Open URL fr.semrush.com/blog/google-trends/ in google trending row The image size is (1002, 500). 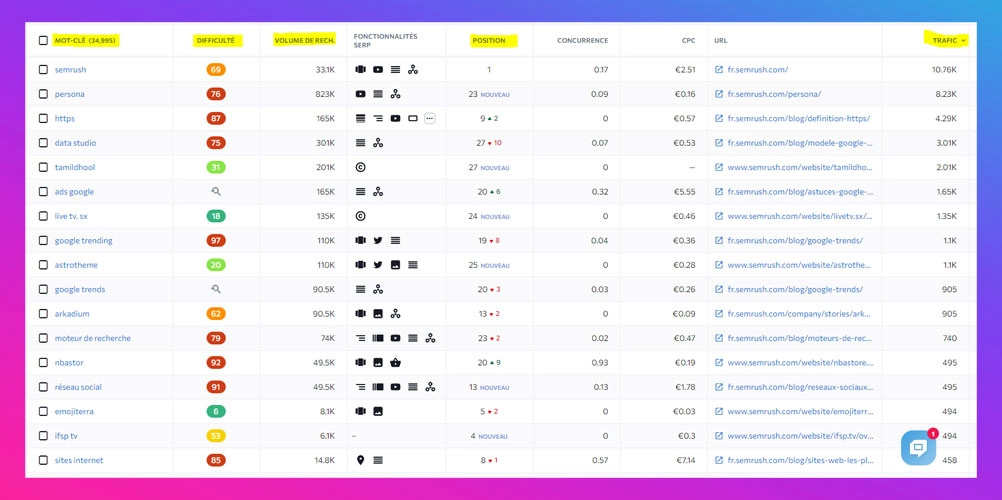click(x=796, y=240)
